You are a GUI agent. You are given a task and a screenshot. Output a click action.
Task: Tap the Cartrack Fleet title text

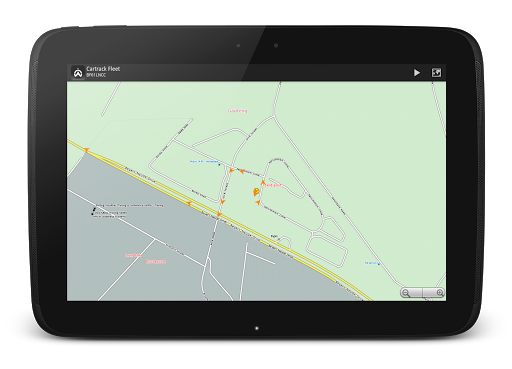click(x=103, y=69)
